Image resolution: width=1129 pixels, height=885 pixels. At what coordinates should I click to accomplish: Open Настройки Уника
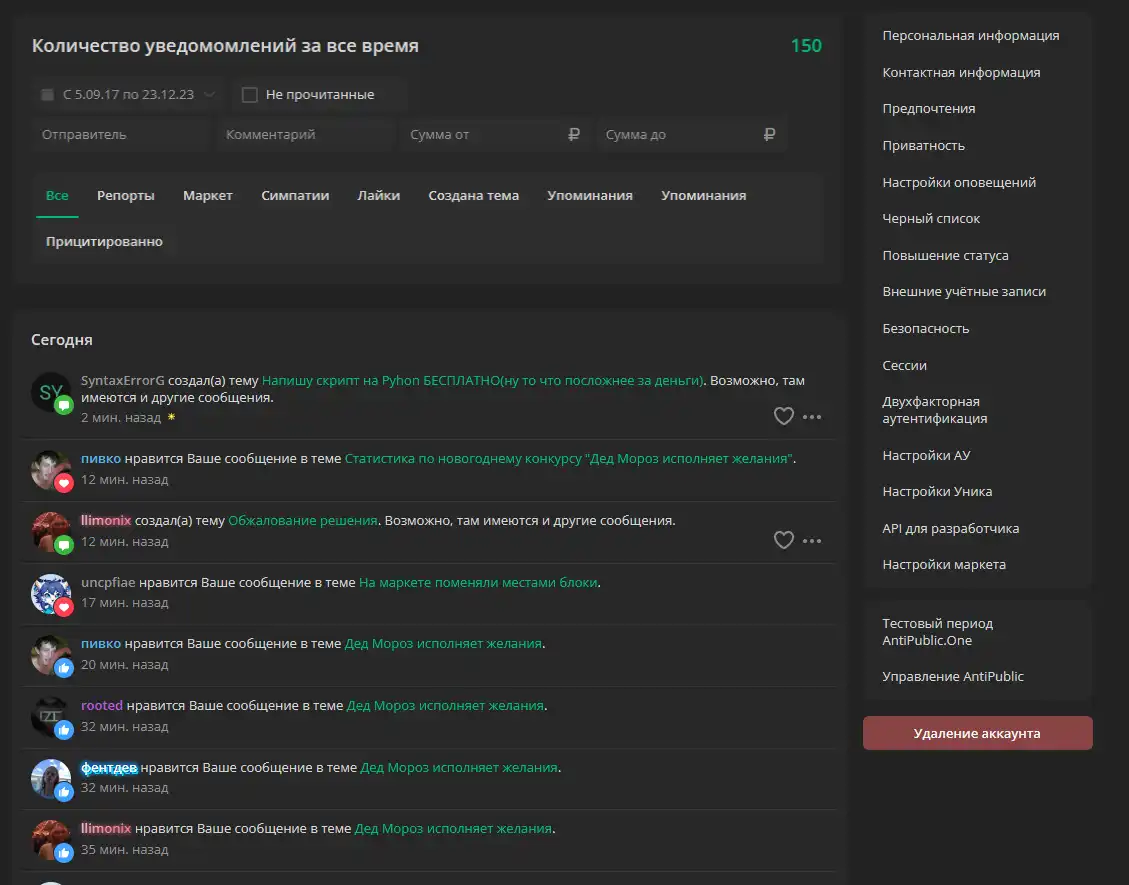point(937,491)
